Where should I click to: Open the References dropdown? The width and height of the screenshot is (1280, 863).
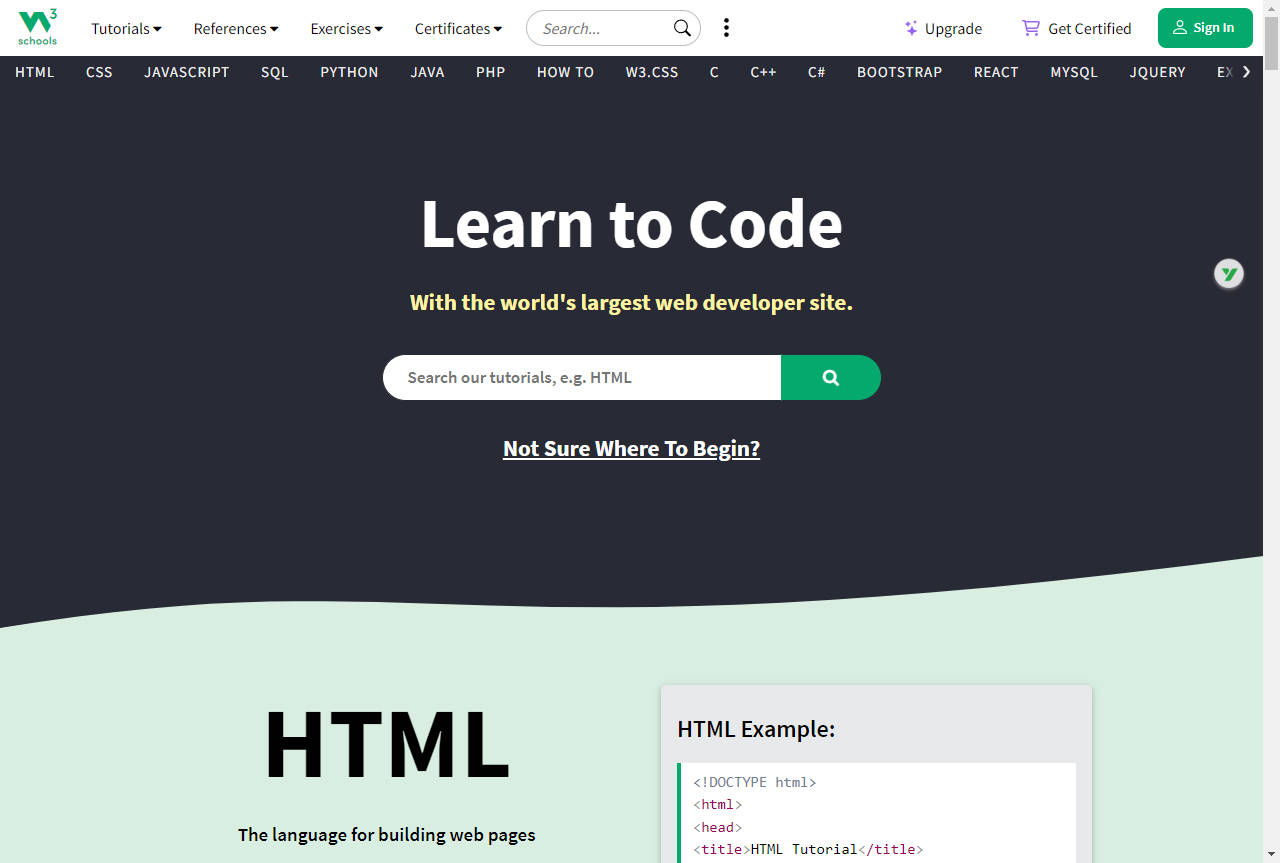click(235, 28)
